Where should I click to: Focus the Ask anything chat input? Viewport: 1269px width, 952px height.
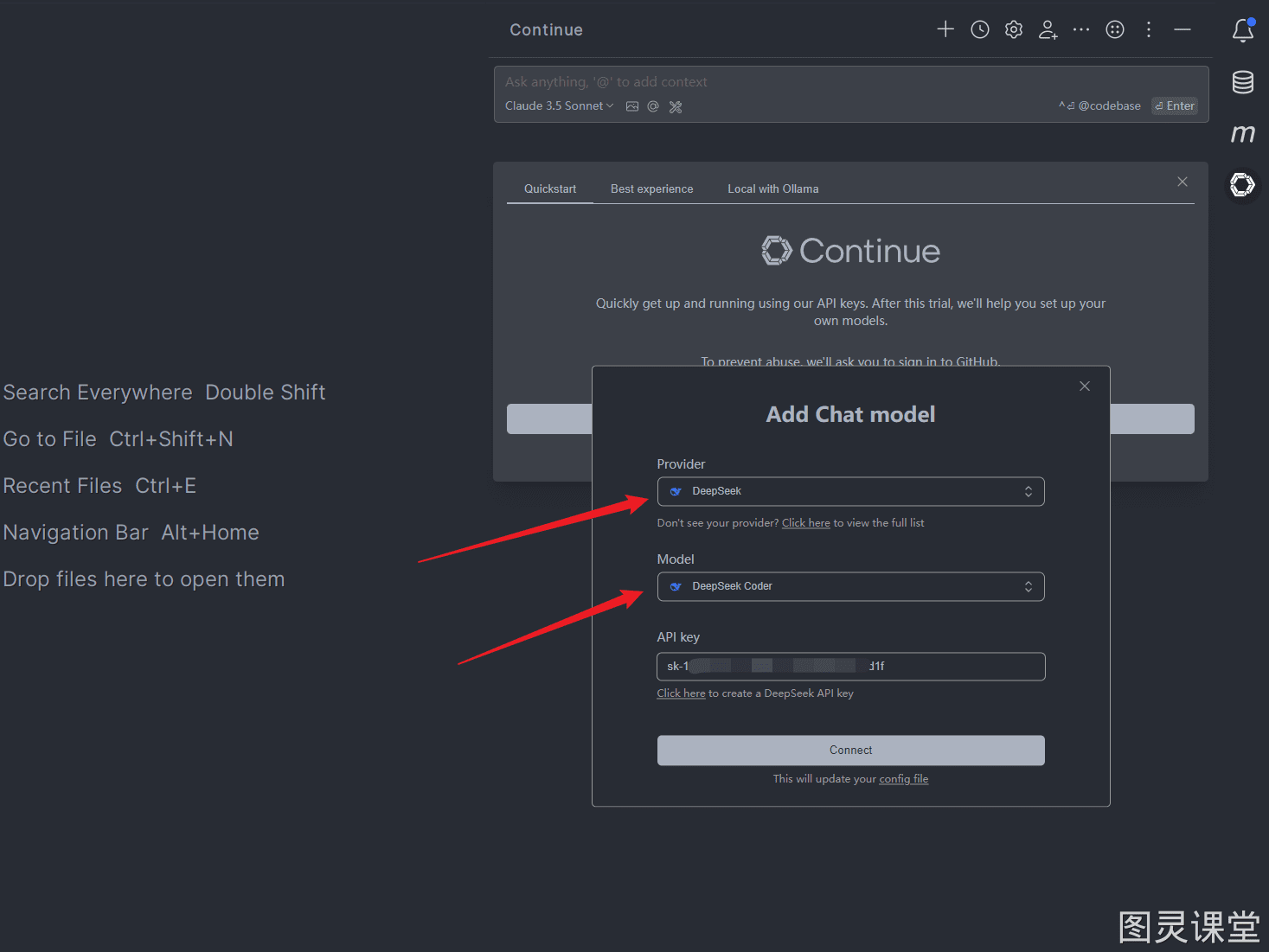pos(851,82)
